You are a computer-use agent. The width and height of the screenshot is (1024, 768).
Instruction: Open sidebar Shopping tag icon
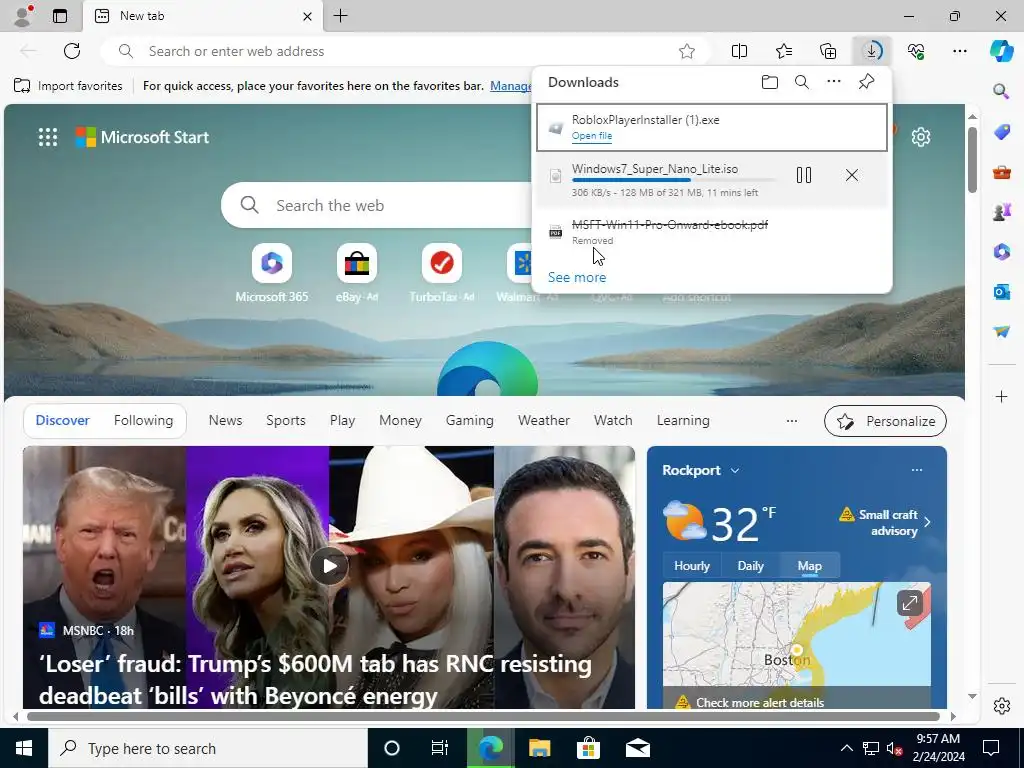pyautogui.click(x=1001, y=131)
